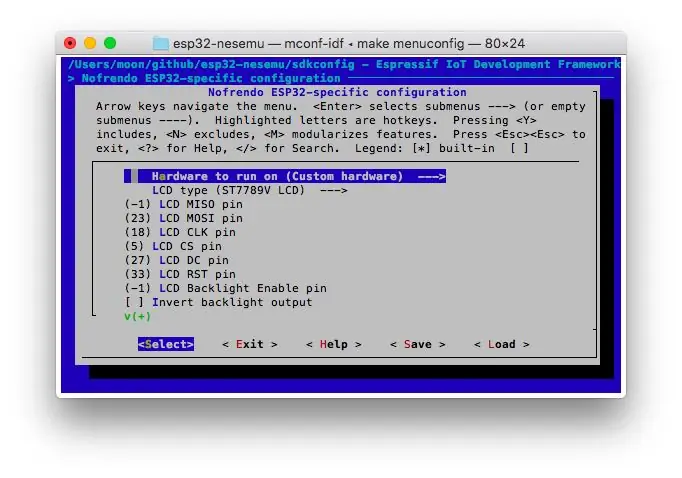Minimize the window with the yellow button
The width and height of the screenshot is (682, 478).
[x=90, y=43]
